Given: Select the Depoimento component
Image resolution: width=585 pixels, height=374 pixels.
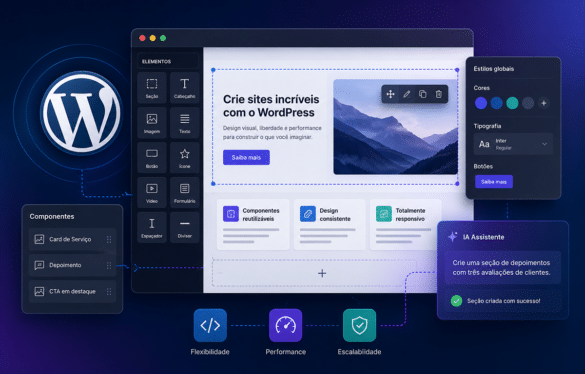Looking at the screenshot, I should point(72,265).
